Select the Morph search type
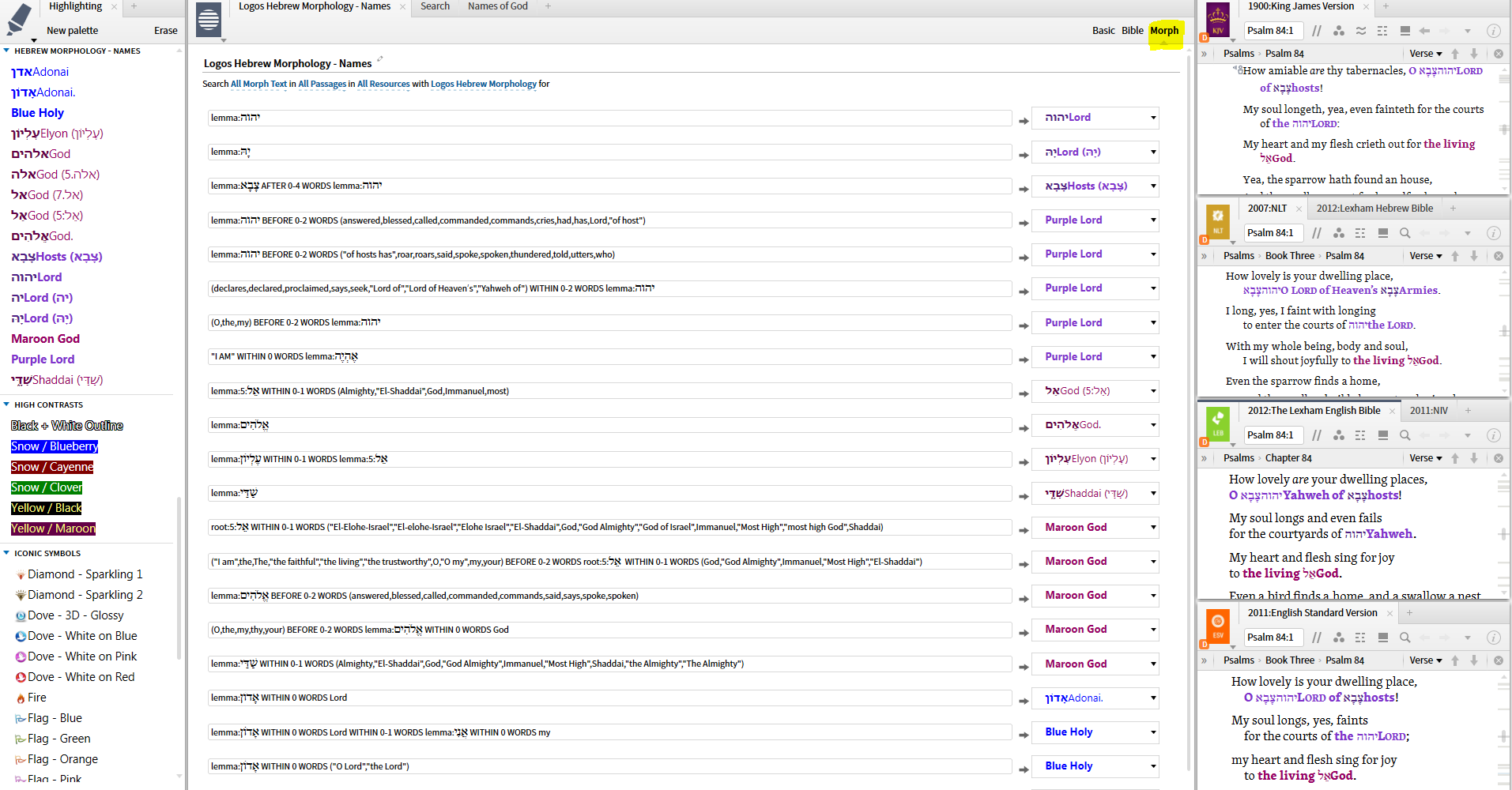Screen dimensions: 1512x790 [1164, 31]
